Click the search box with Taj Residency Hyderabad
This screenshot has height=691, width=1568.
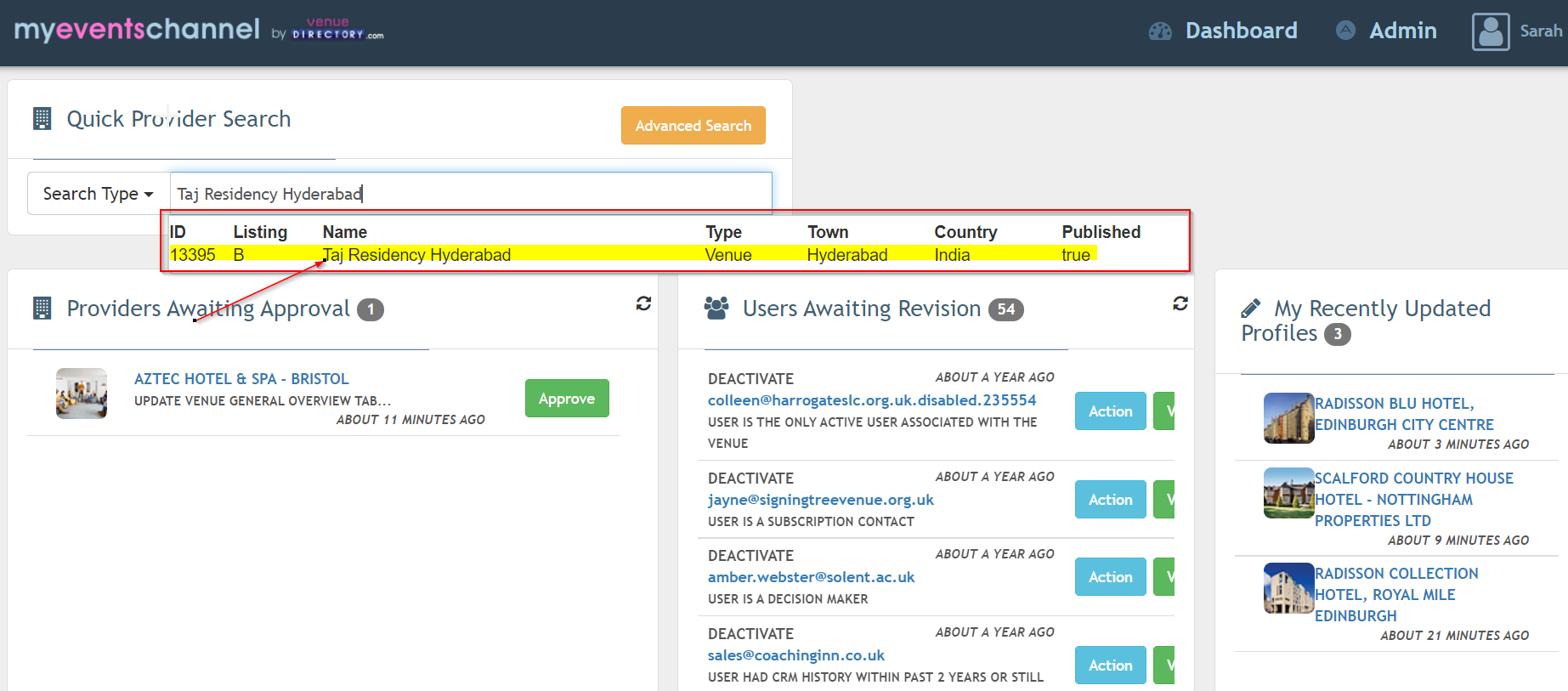tap(471, 194)
